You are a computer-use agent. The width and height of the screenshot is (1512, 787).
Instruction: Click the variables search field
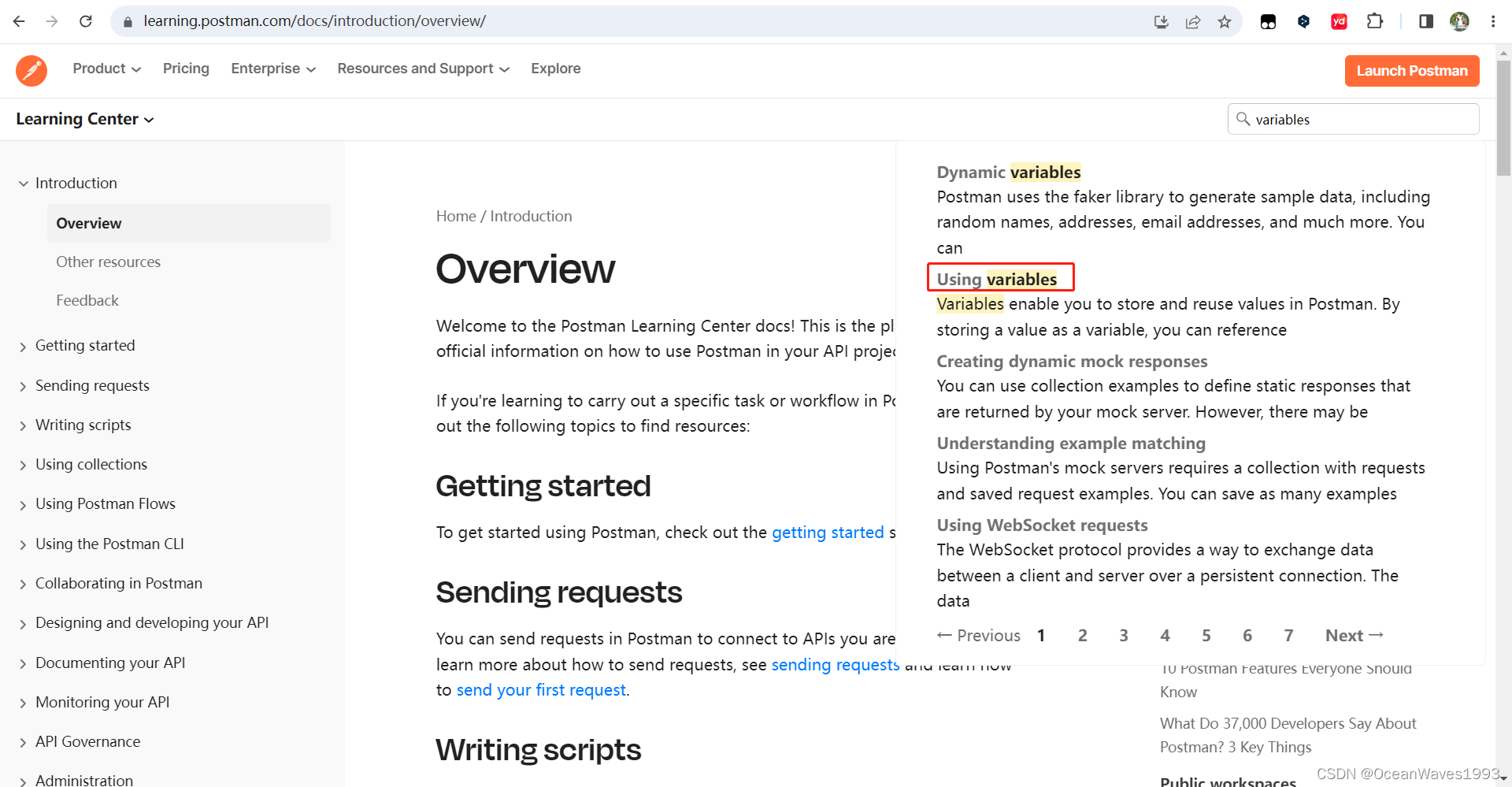[1353, 119]
